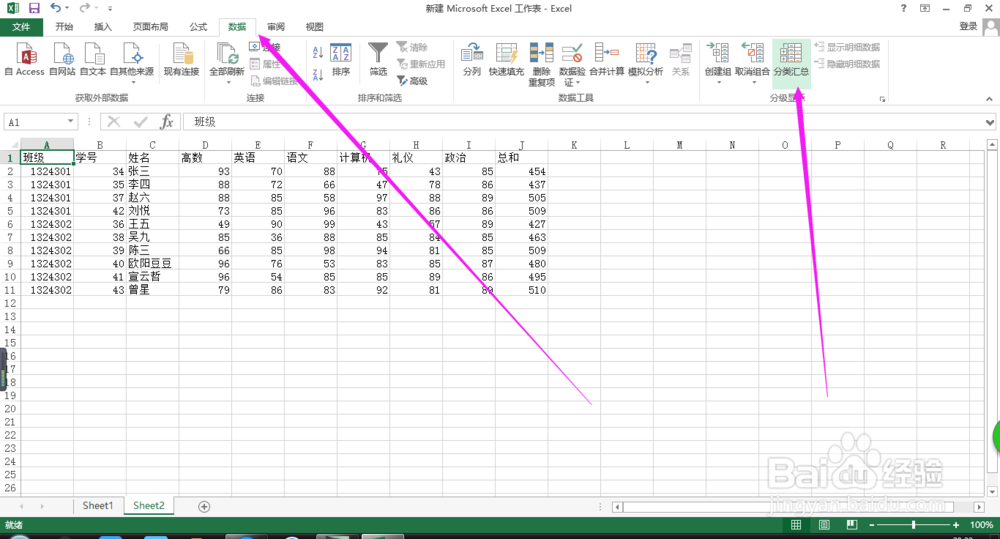
Task: Click 高级 advanced filter
Action: [413, 81]
